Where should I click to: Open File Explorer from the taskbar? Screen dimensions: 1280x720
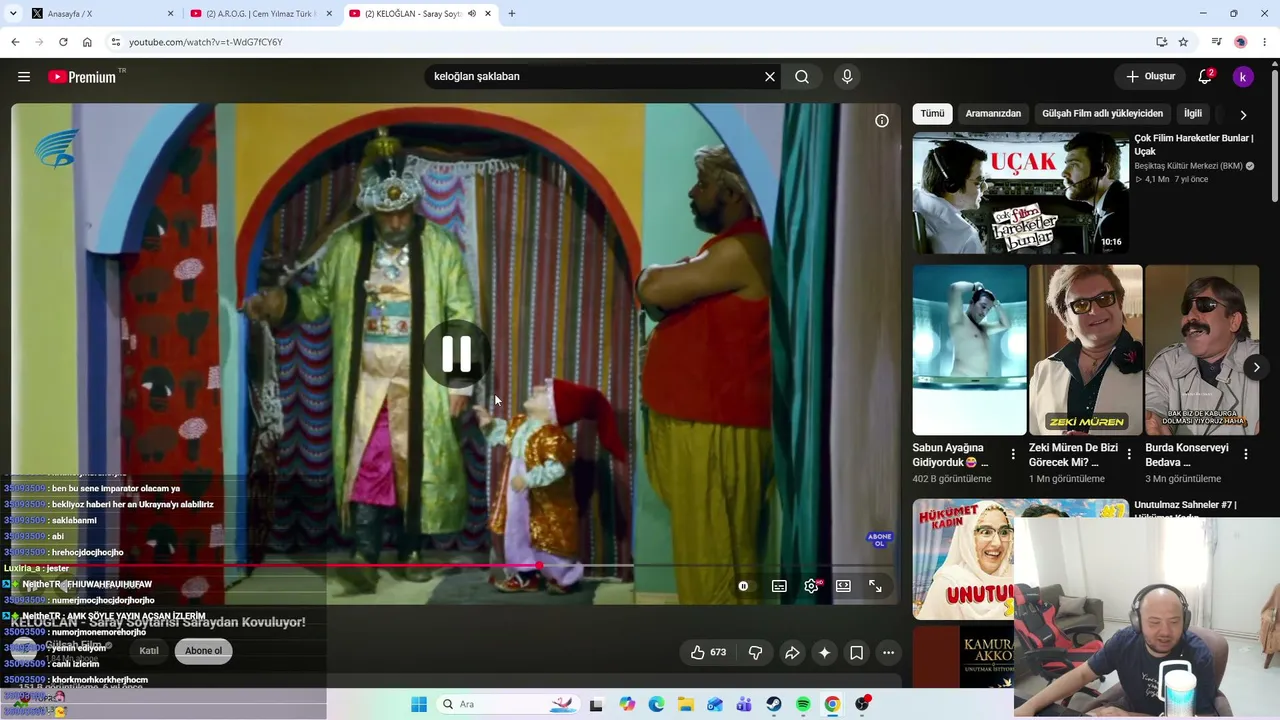pos(685,704)
